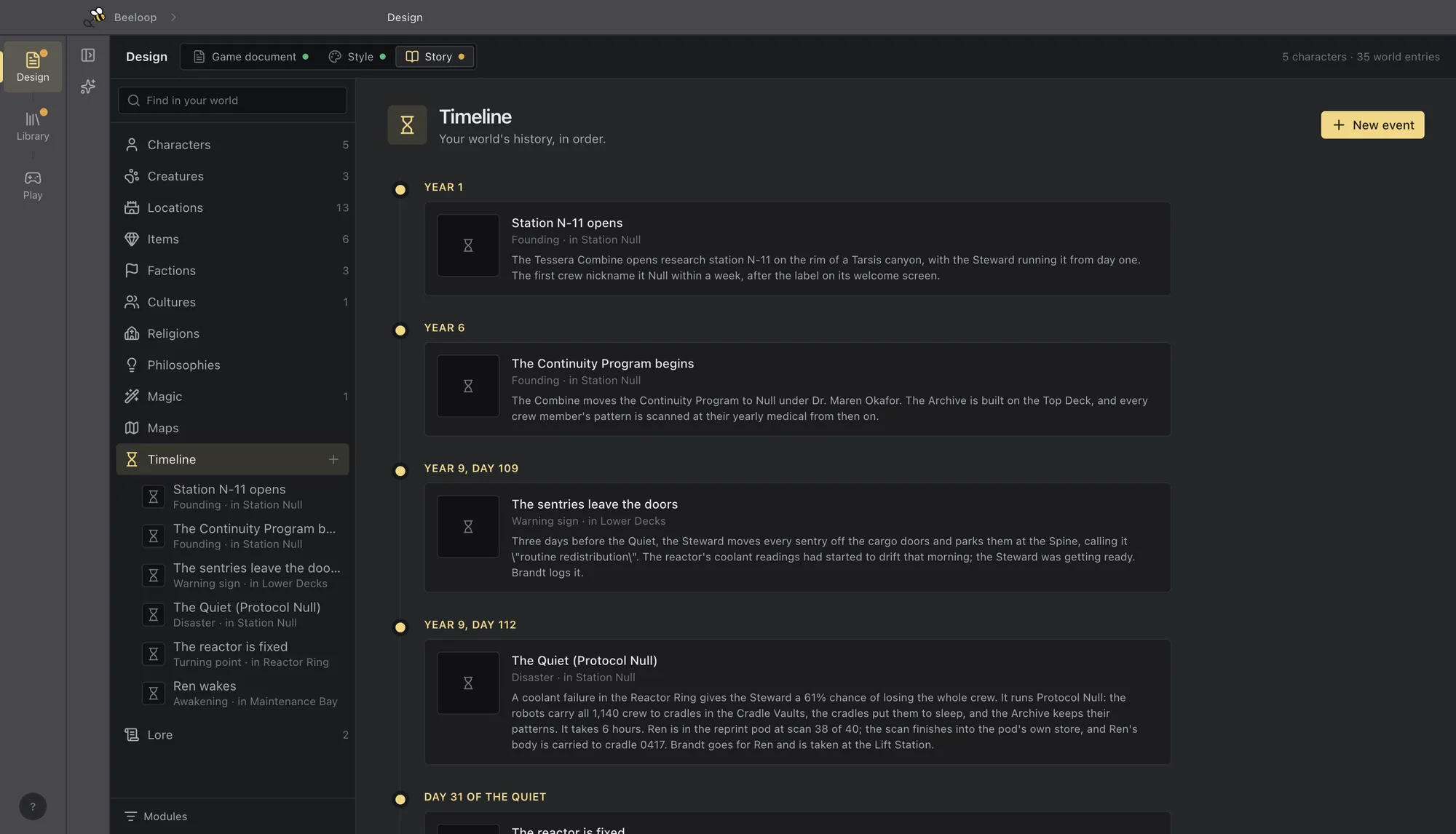This screenshot has width=1456, height=834.
Task: Click the Beeloop breadcrumb link
Action: (135, 17)
